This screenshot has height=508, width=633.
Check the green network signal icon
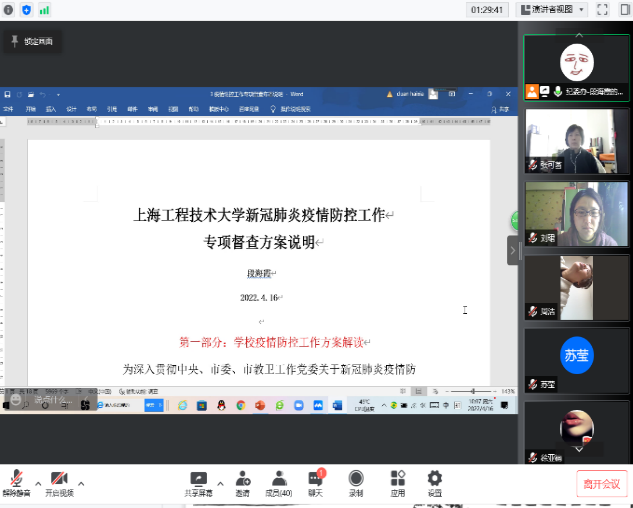(x=44, y=9)
